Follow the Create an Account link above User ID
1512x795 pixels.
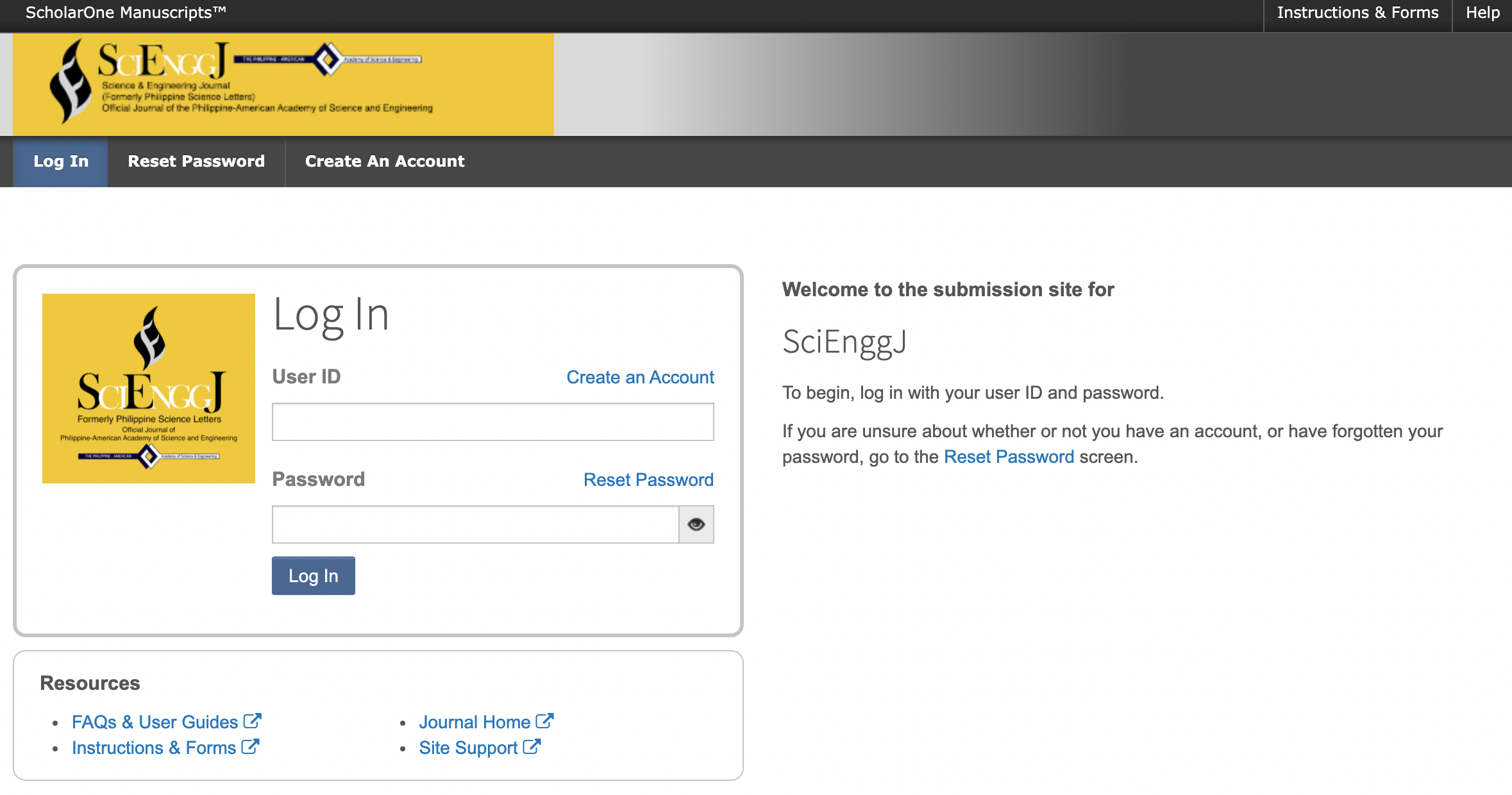click(x=640, y=377)
